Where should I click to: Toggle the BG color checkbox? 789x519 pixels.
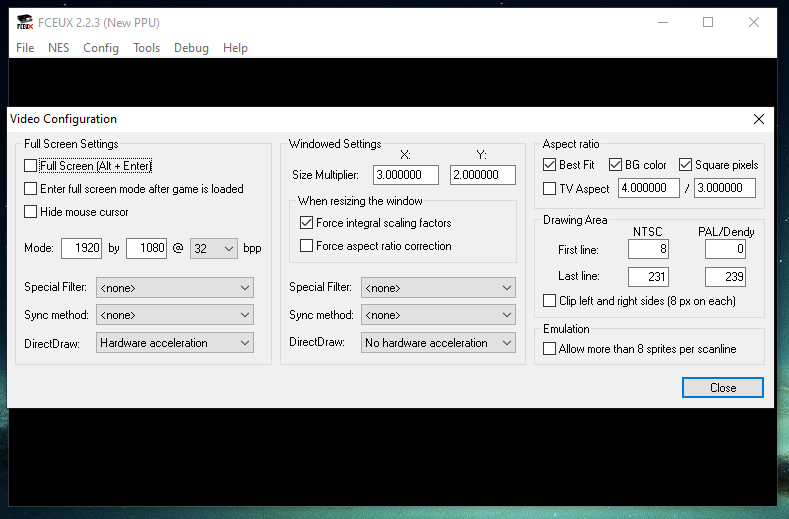pyautogui.click(x=617, y=165)
